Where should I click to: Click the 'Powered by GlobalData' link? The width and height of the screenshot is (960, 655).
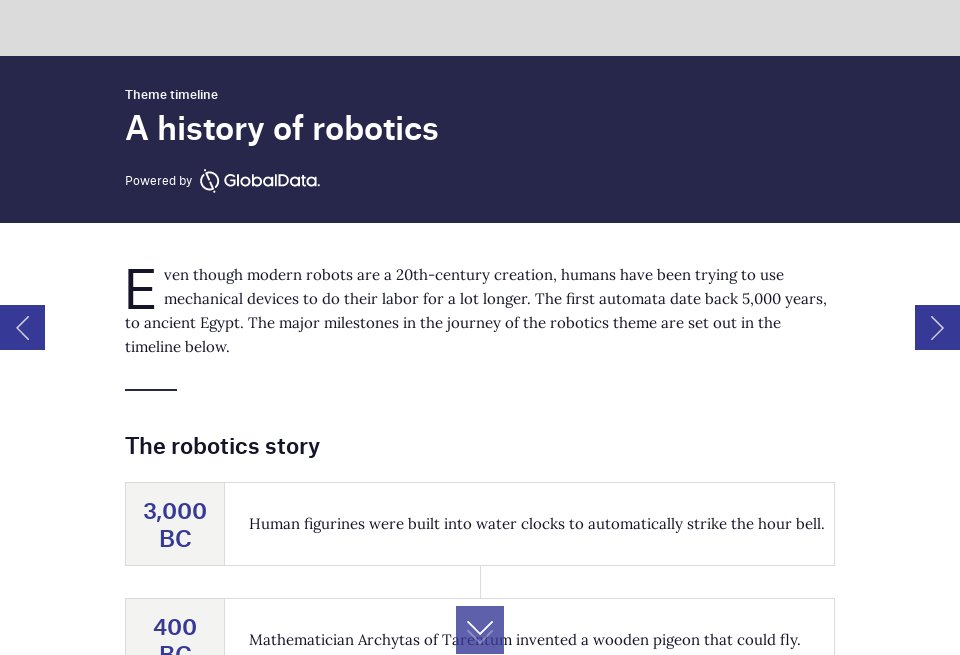pyautogui.click(x=222, y=181)
